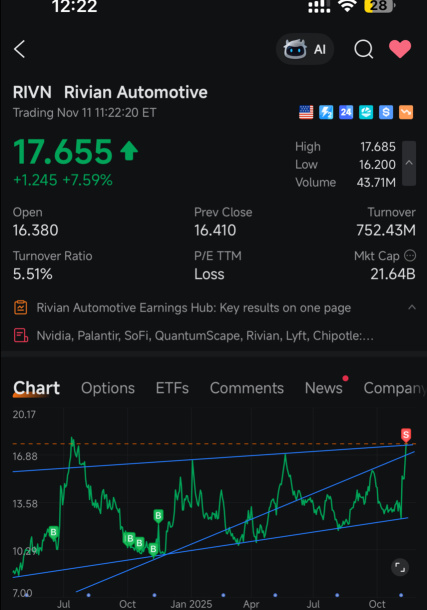Tap the P/E TTM Loss value
Screen dimensions: 427x610
pyautogui.click(x=209, y=274)
